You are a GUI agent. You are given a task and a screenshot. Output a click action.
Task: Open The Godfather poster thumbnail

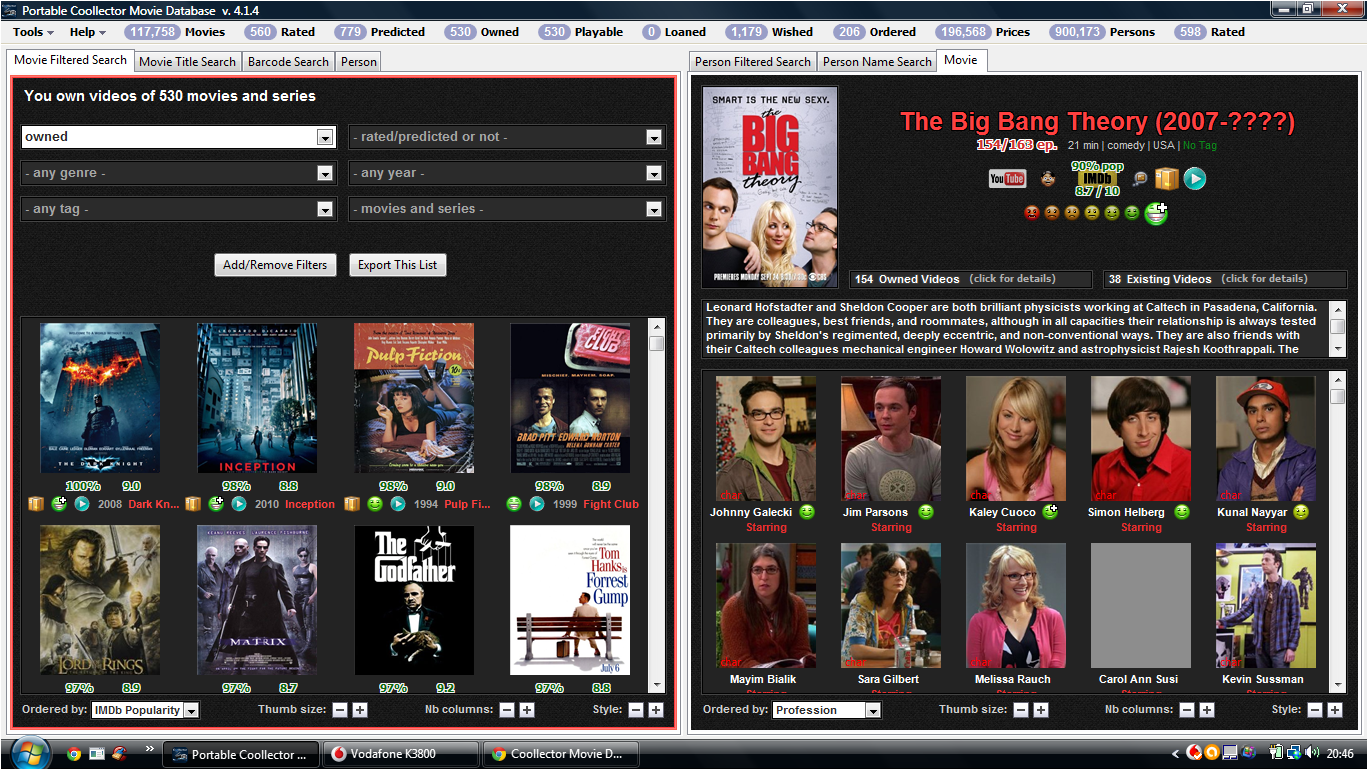[x=414, y=600]
